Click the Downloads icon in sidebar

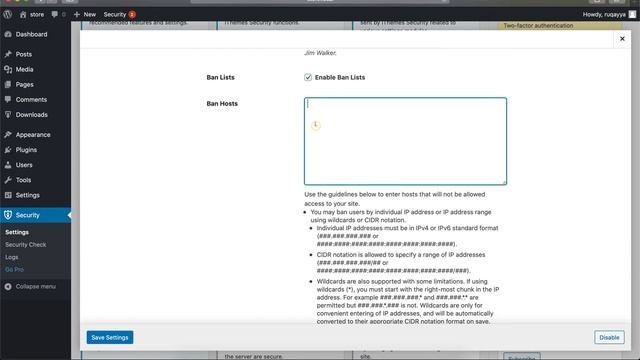[8, 115]
